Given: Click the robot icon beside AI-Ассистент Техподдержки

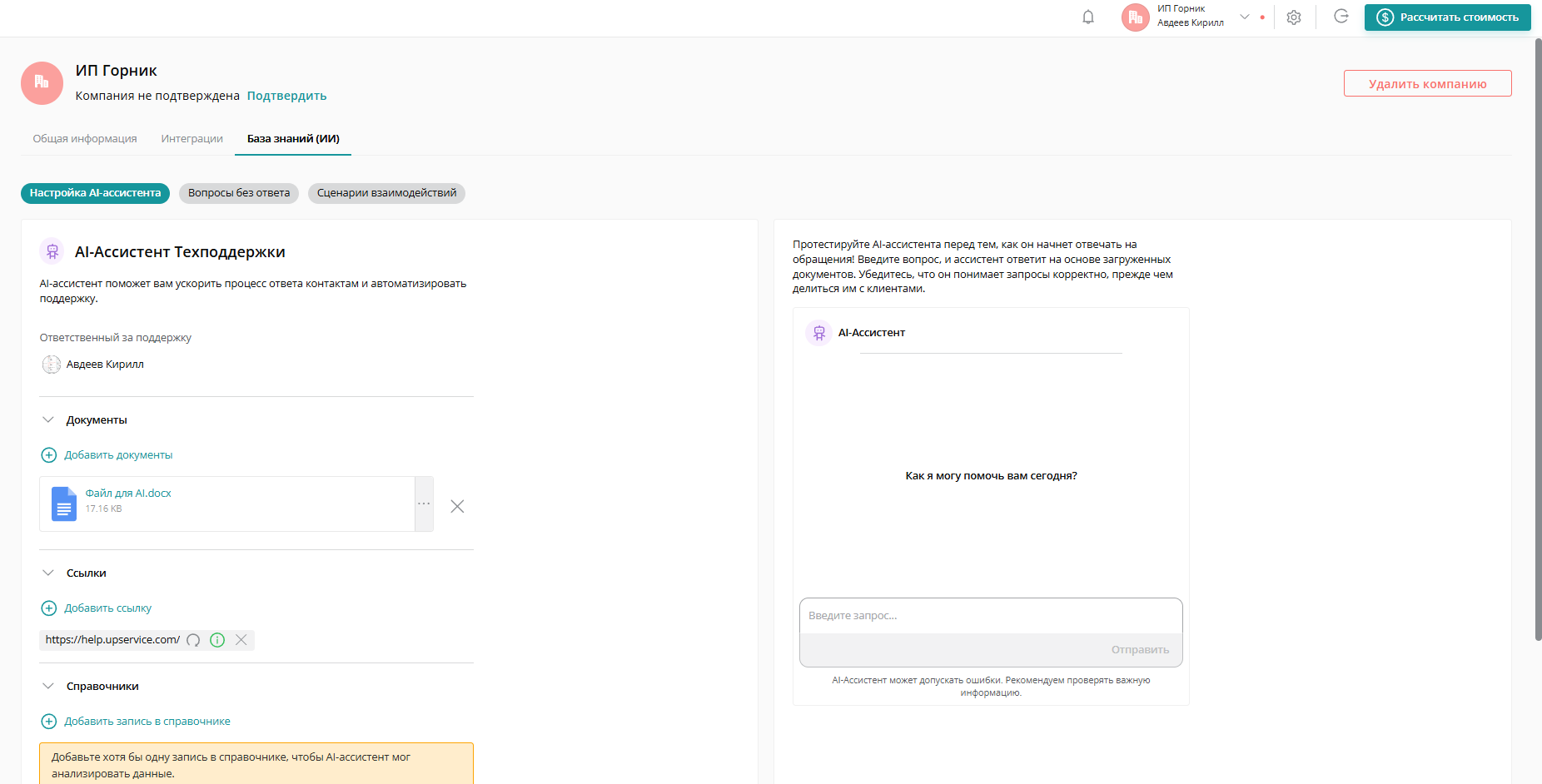Looking at the screenshot, I should coord(52,251).
